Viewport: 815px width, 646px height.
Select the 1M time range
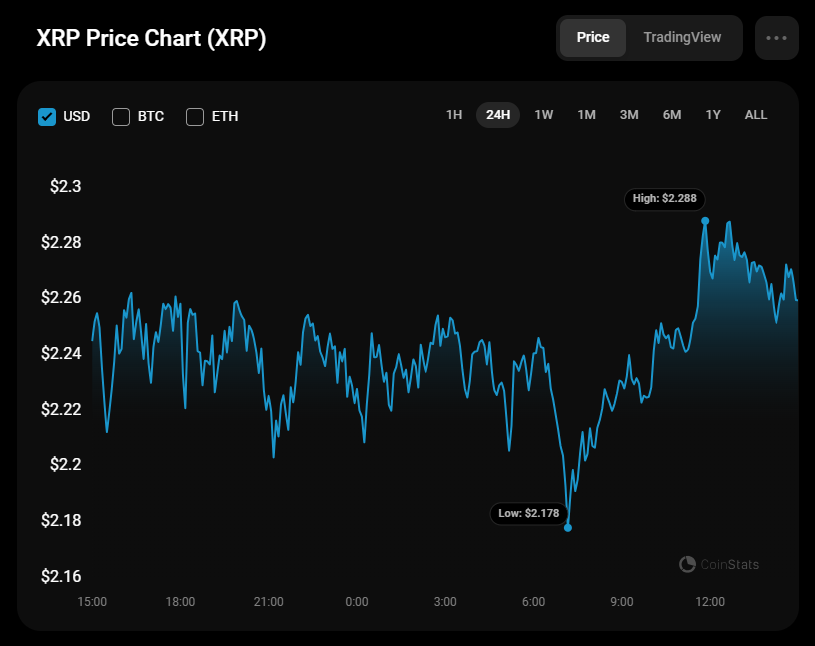coord(586,115)
